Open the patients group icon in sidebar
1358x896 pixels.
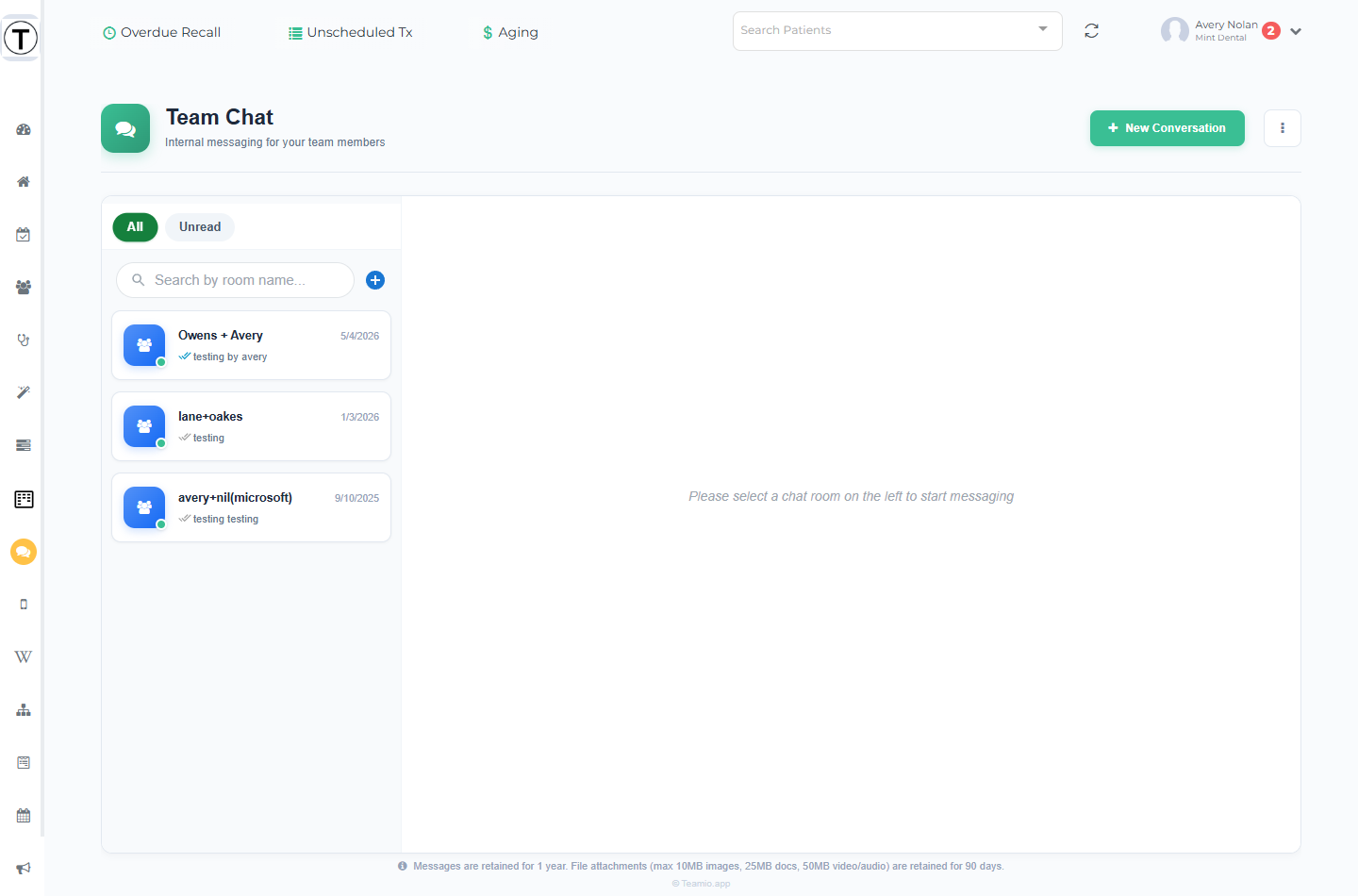(24, 288)
